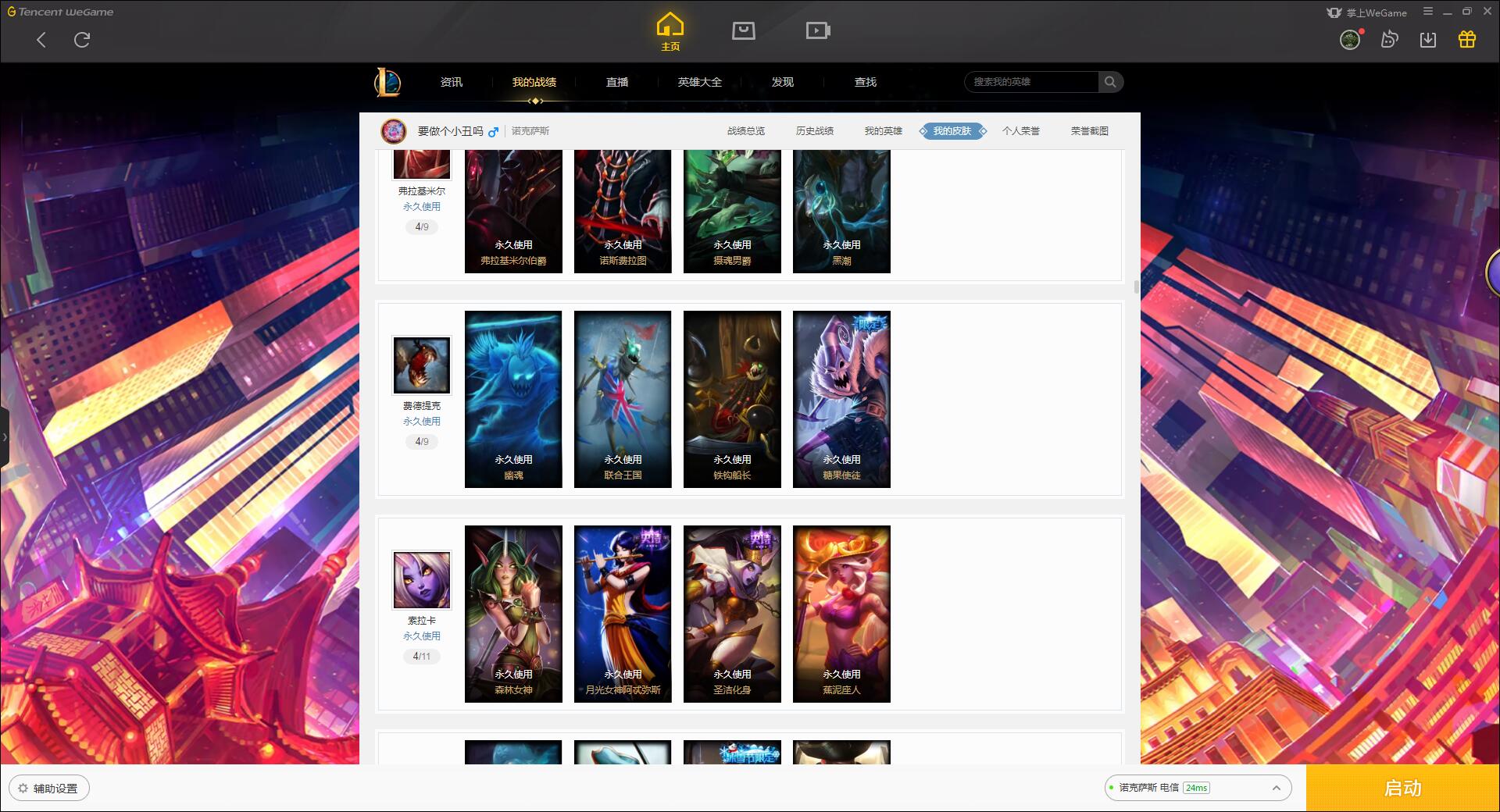Switch to 个人荣誉 sub-tab
The width and height of the screenshot is (1500, 812).
point(1021,131)
